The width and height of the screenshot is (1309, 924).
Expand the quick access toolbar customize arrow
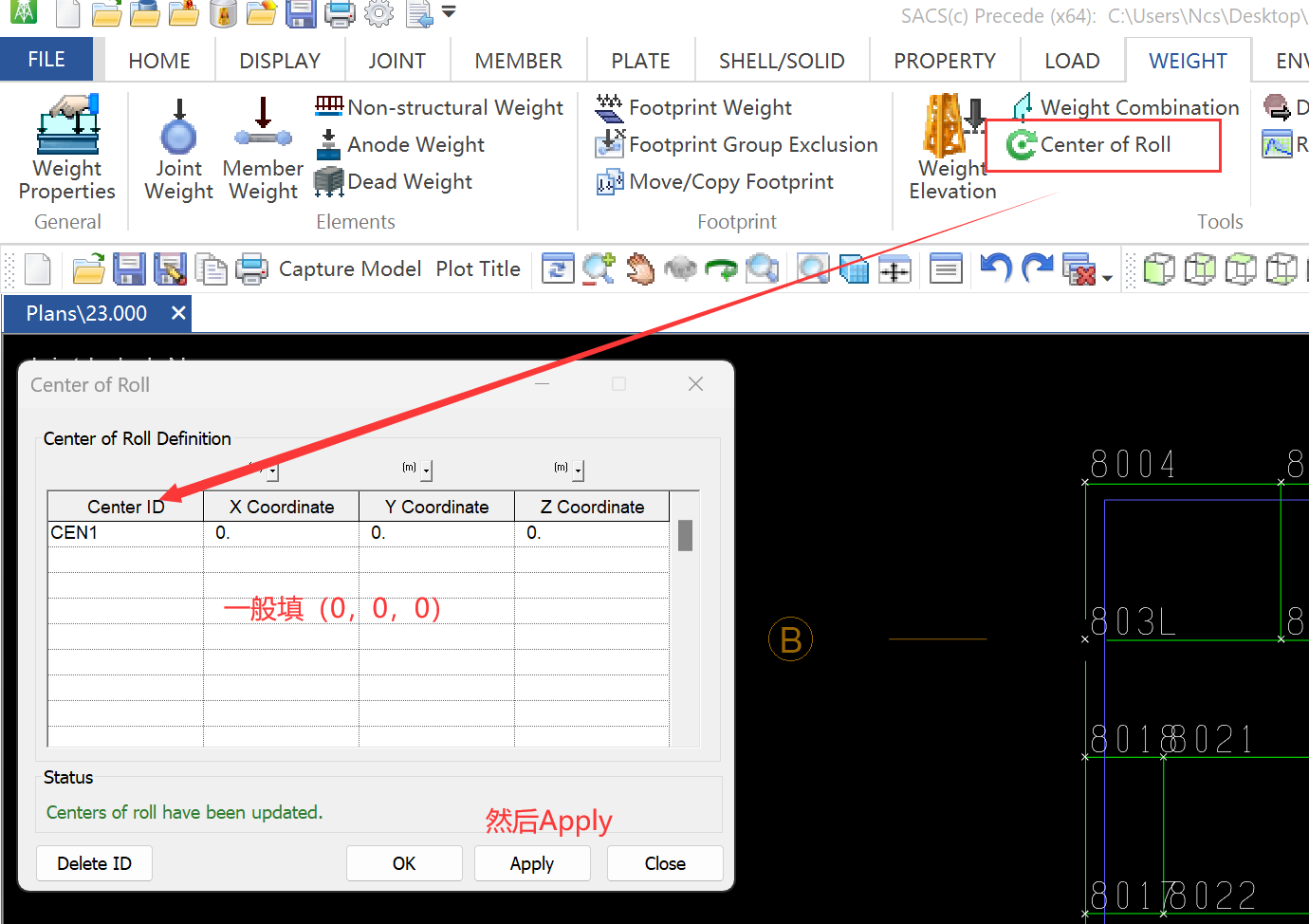[x=449, y=13]
